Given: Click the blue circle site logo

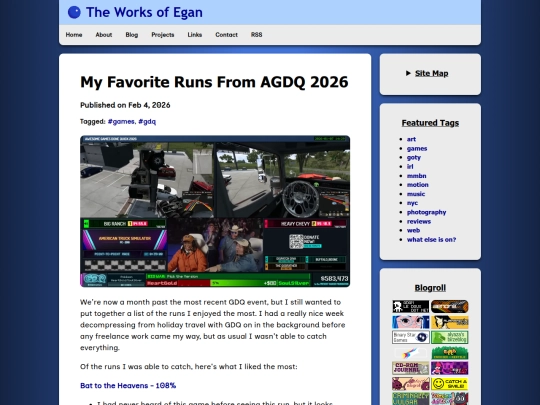Looking at the screenshot, I should coord(74,12).
